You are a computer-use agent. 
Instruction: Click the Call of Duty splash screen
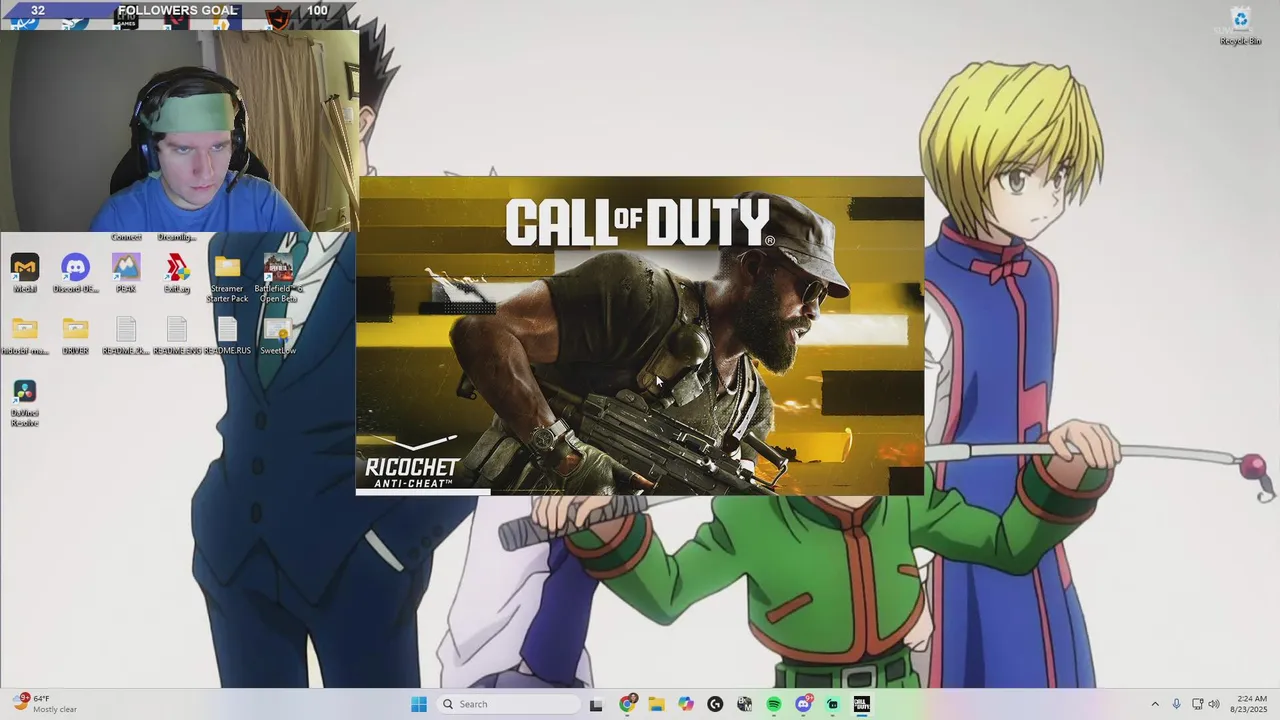[x=640, y=335]
